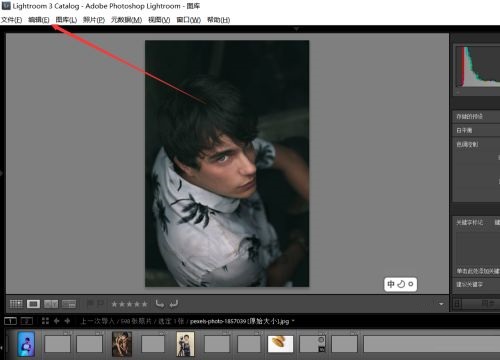The width and height of the screenshot is (500, 360).
Task: Select main window display button 1
Action: pos(10,321)
